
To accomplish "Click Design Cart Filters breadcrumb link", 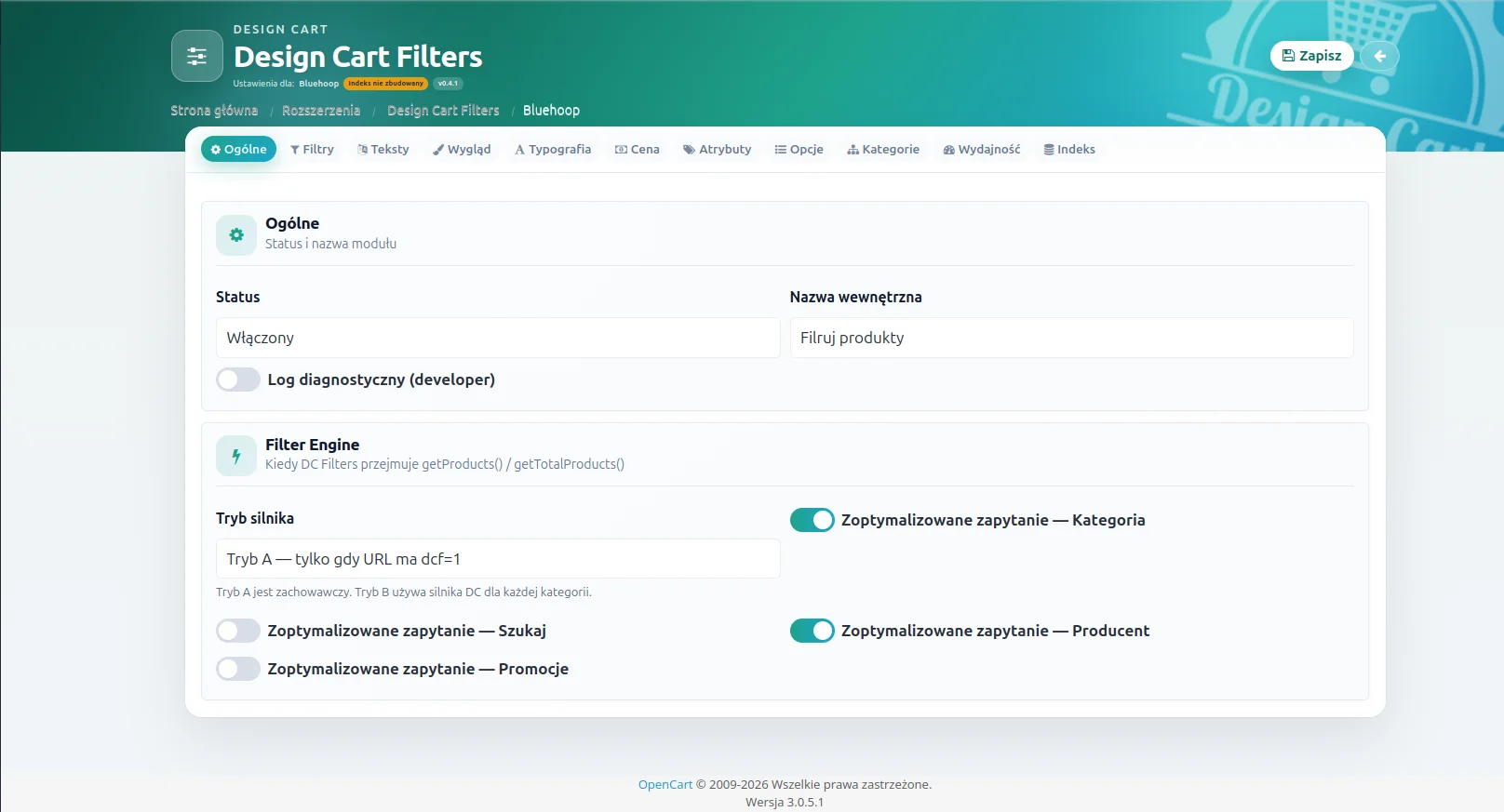I will (x=443, y=111).
